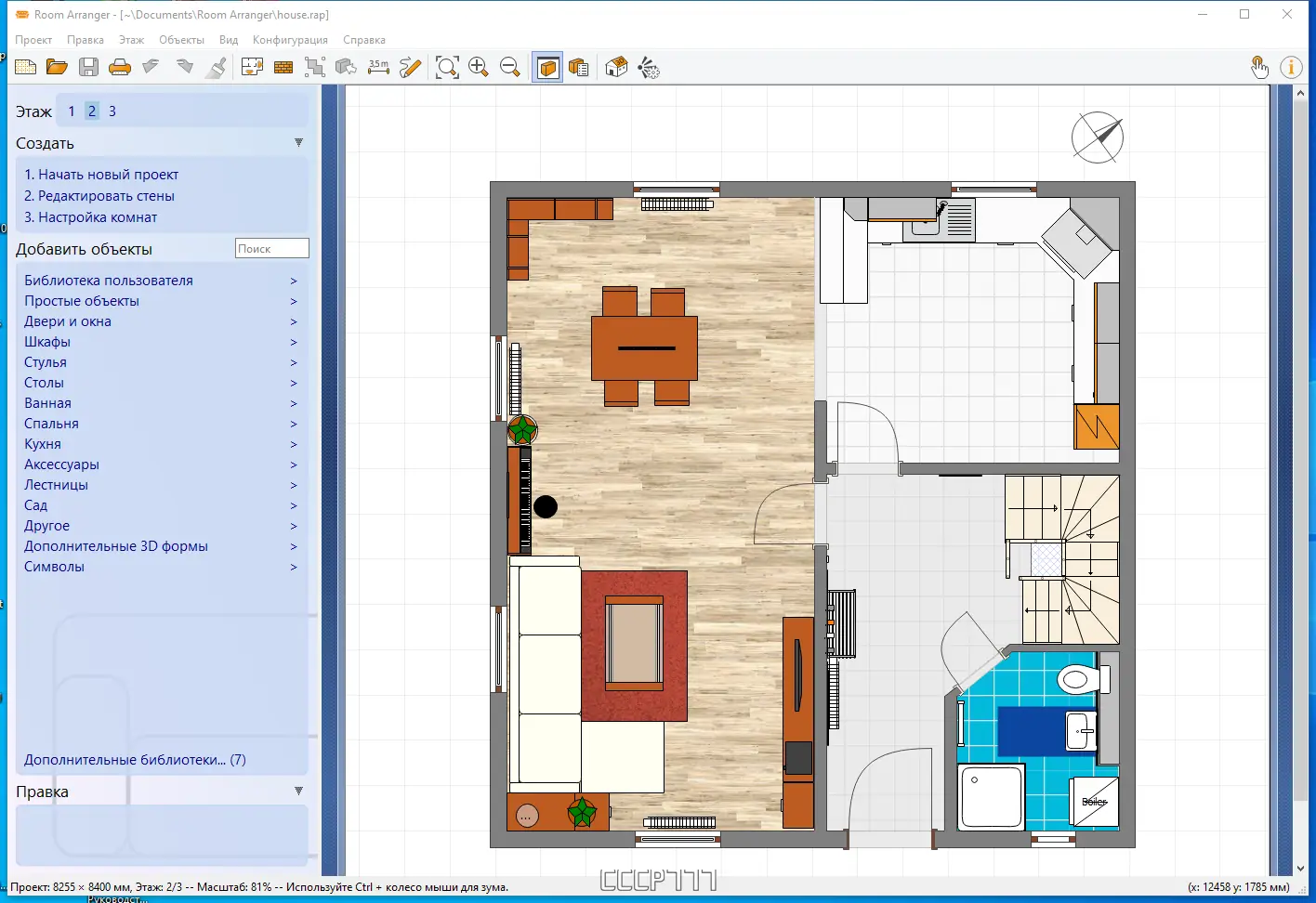1316x903 pixels.
Task: Collapse the Создать panel
Action: (298, 142)
